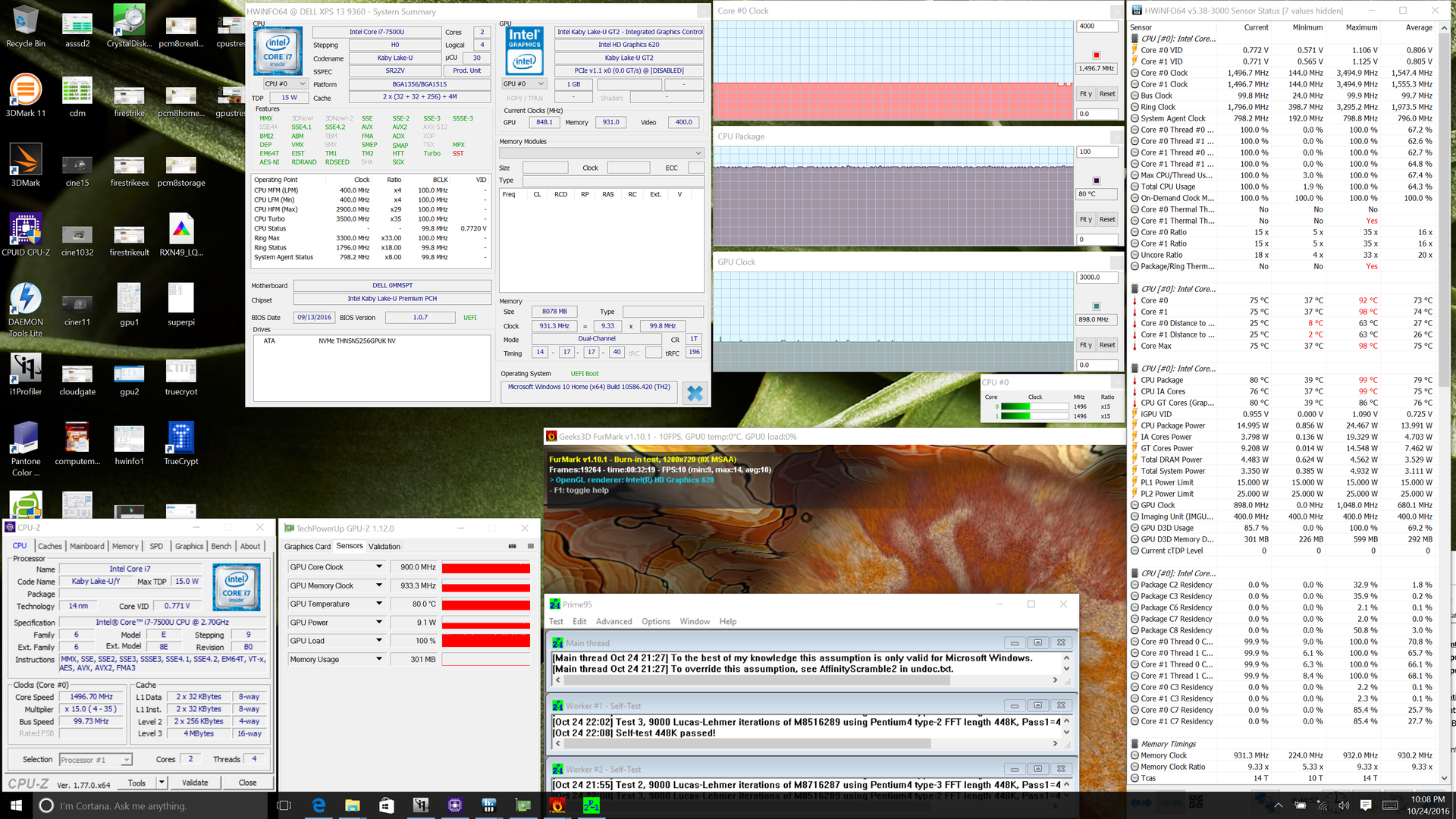Open the Recycle Bin desktop icon

[26, 27]
